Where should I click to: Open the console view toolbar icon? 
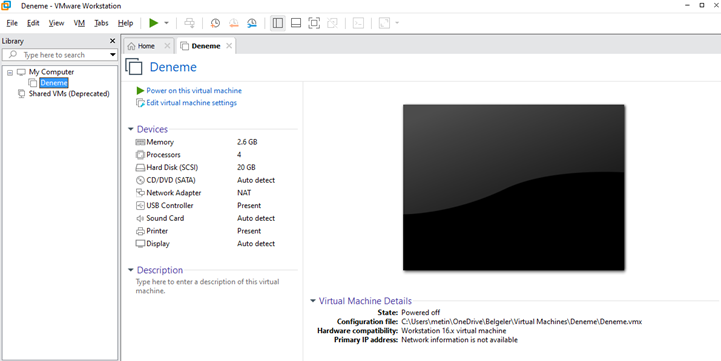(358, 23)
